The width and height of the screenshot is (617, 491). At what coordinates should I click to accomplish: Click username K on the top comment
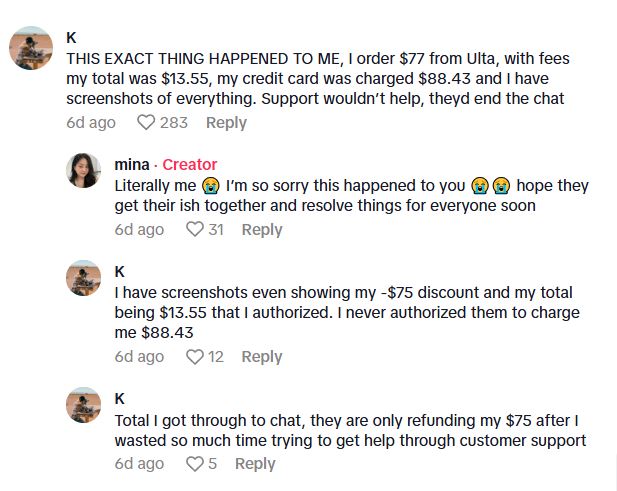[71, 37]
